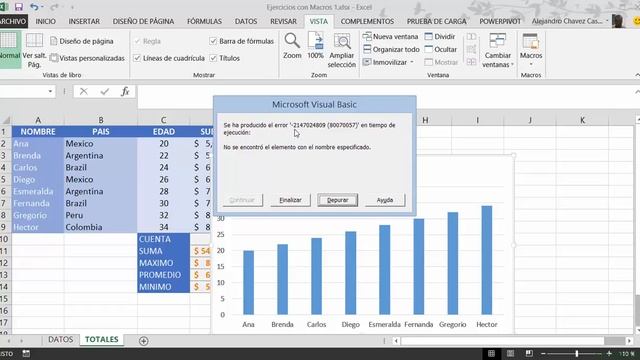
Task: Open the POWERPIVOT tab
Action: pyautogui.click(x=500, y=21)
